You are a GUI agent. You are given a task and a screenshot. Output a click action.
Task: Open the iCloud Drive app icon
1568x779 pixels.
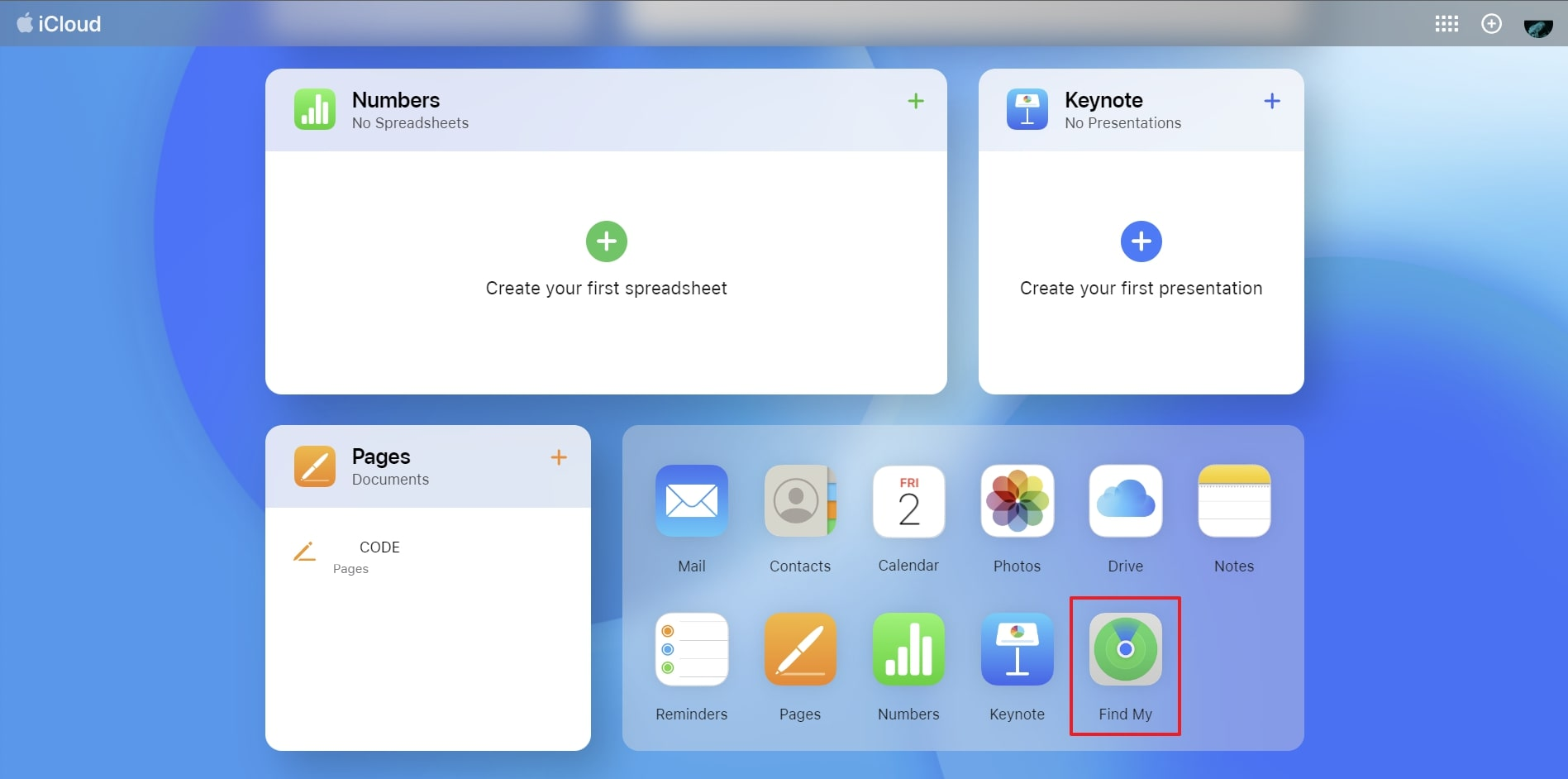click(x=1125, y=501)
